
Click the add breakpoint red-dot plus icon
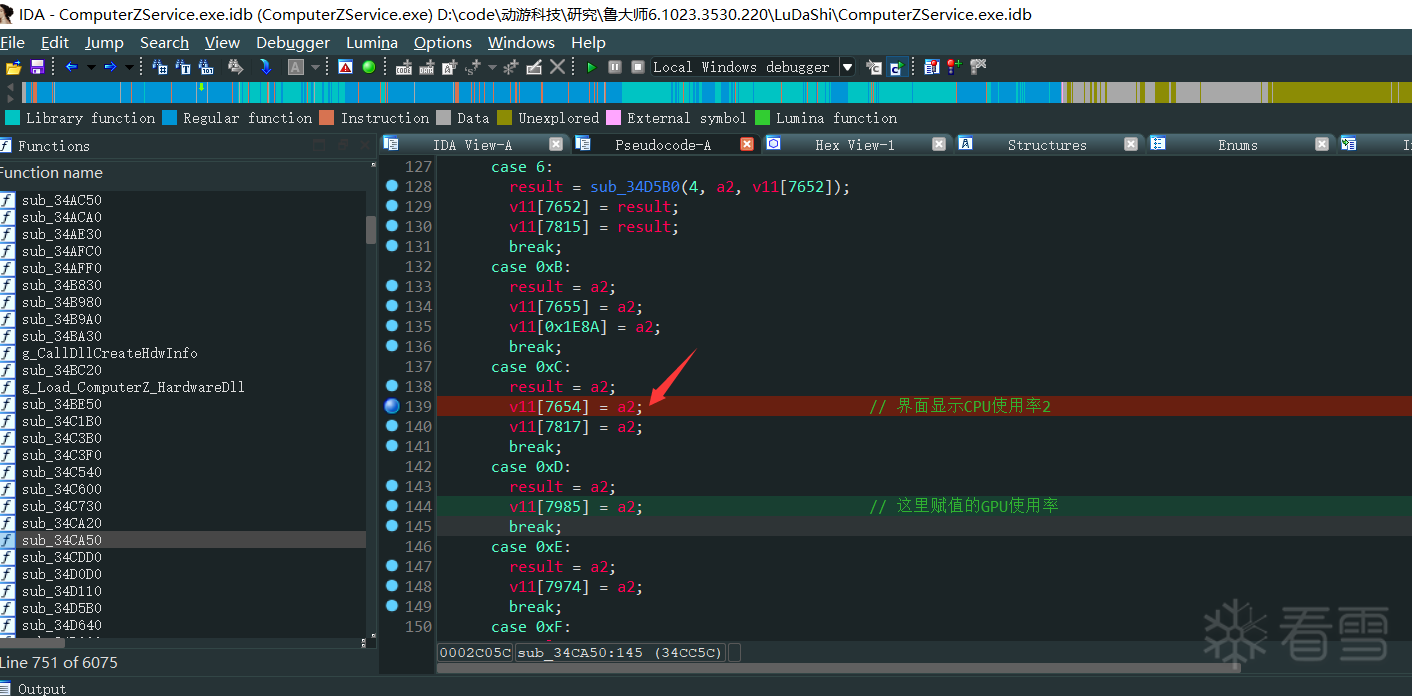point(955,67)
